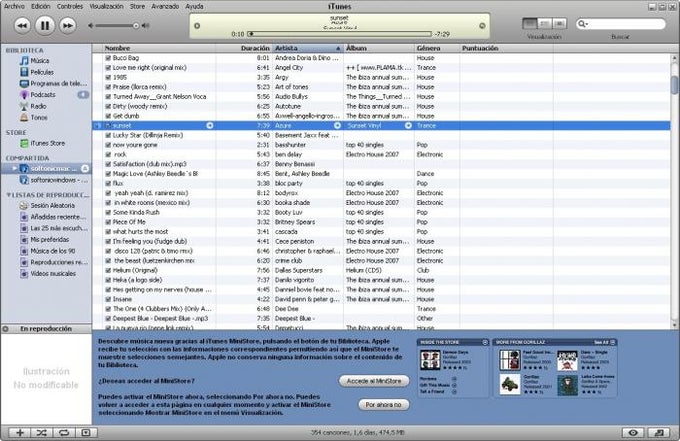Adjust the volume slider
Viewport: 680px width, 441px height.
click(x=117, y=26)
